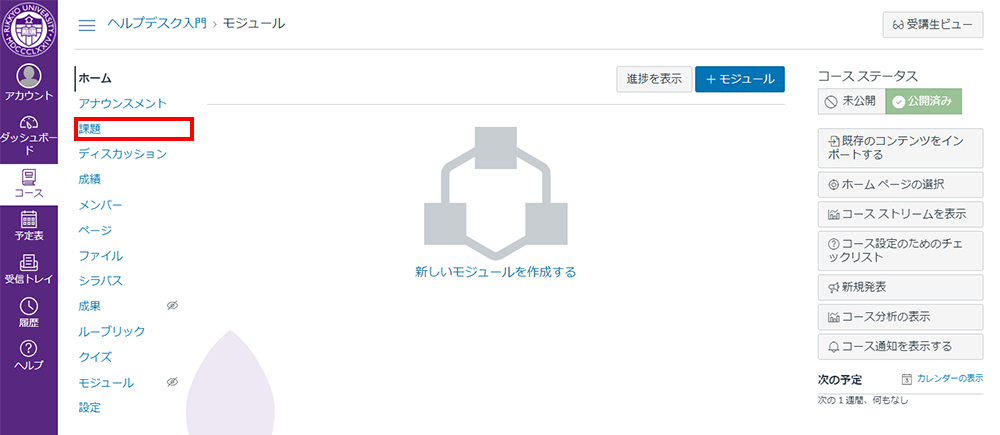Click the 新しいモジュールを作成する link

(495, 271)
